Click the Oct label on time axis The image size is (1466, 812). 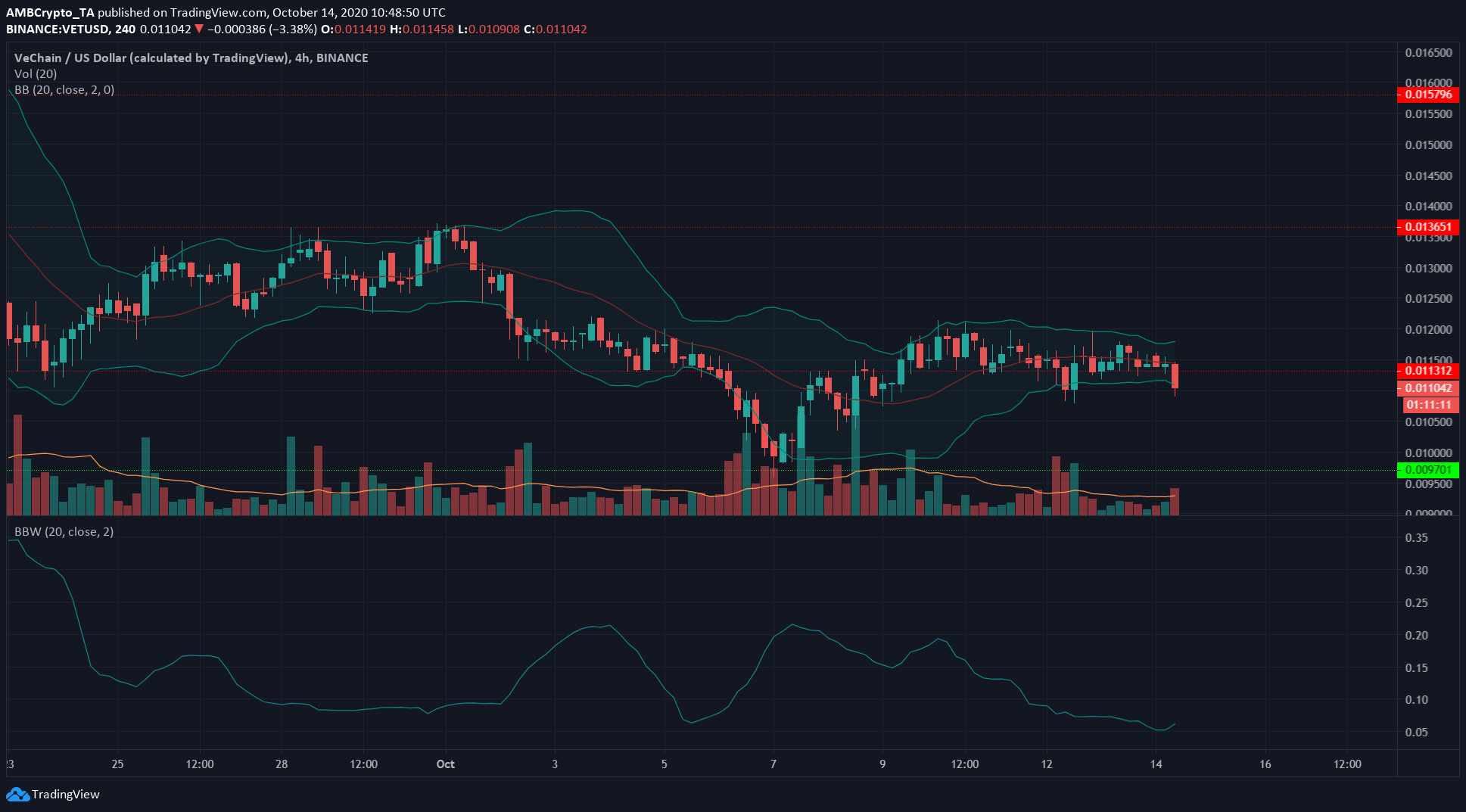[446, 764]
